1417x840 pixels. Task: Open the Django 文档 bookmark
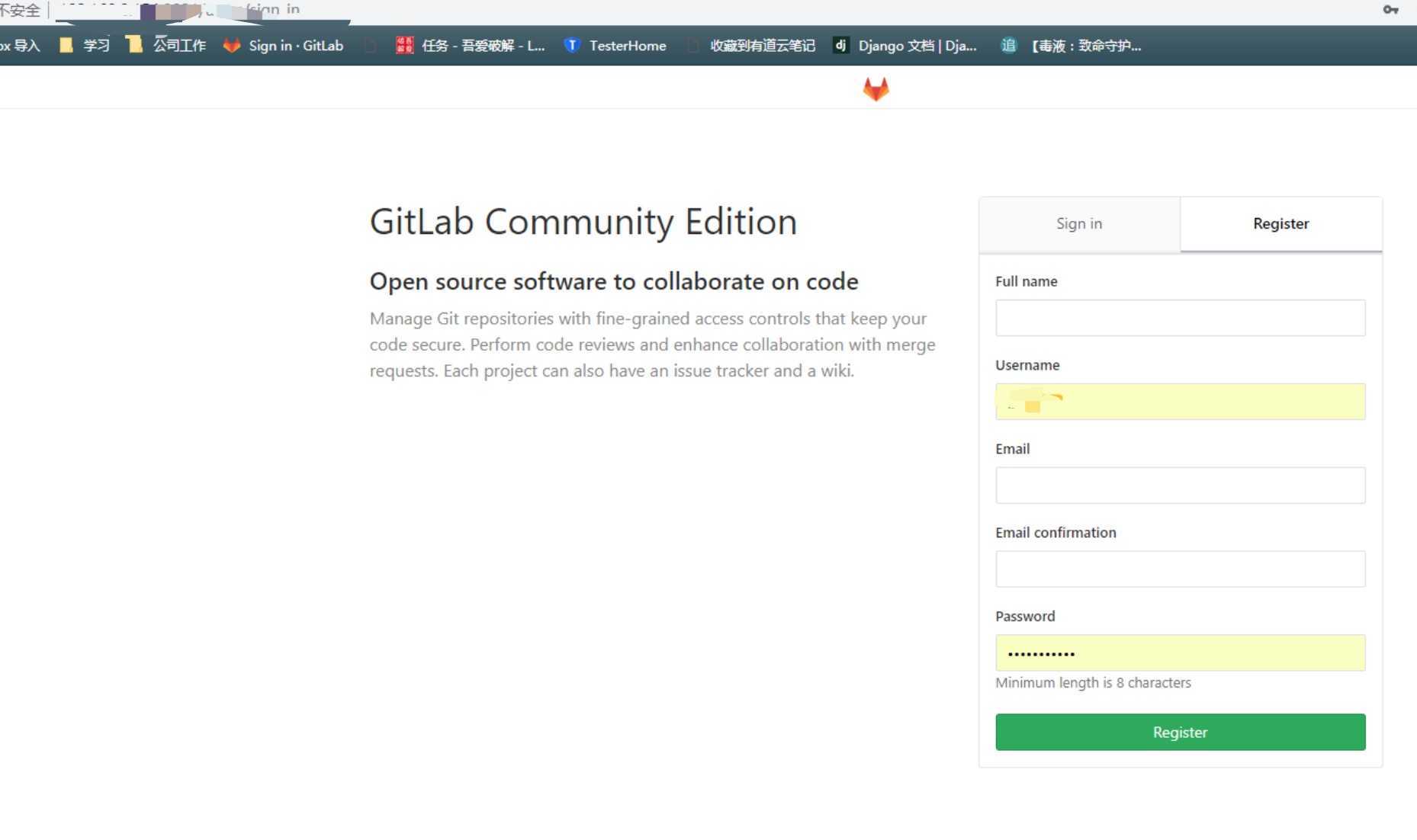pyautogui.click(x=905, y=46)
